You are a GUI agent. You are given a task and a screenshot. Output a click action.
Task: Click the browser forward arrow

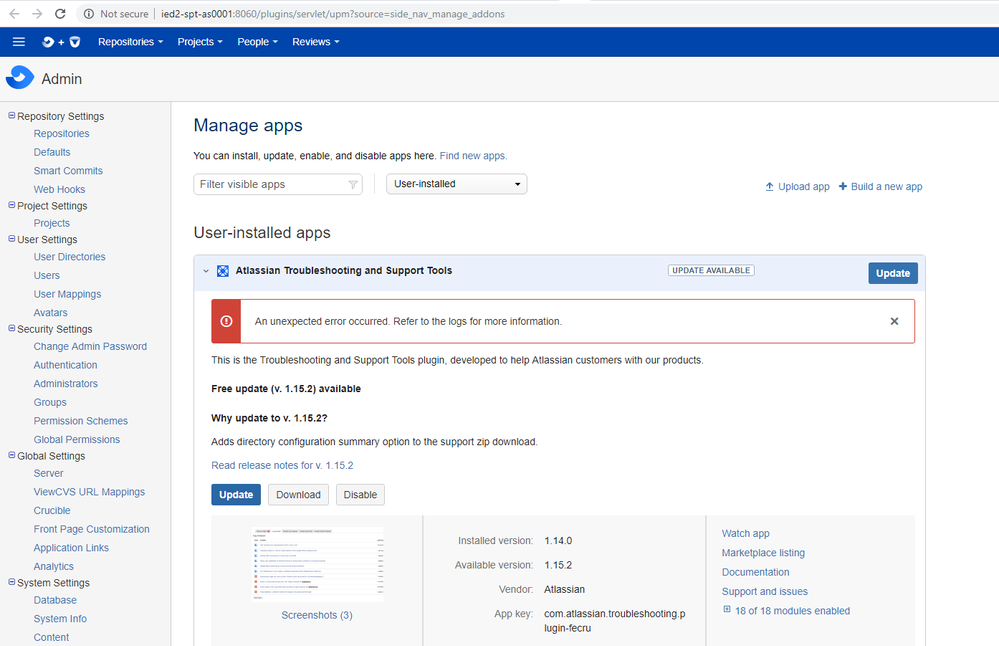pyautogui.click(x=37, y=13)
